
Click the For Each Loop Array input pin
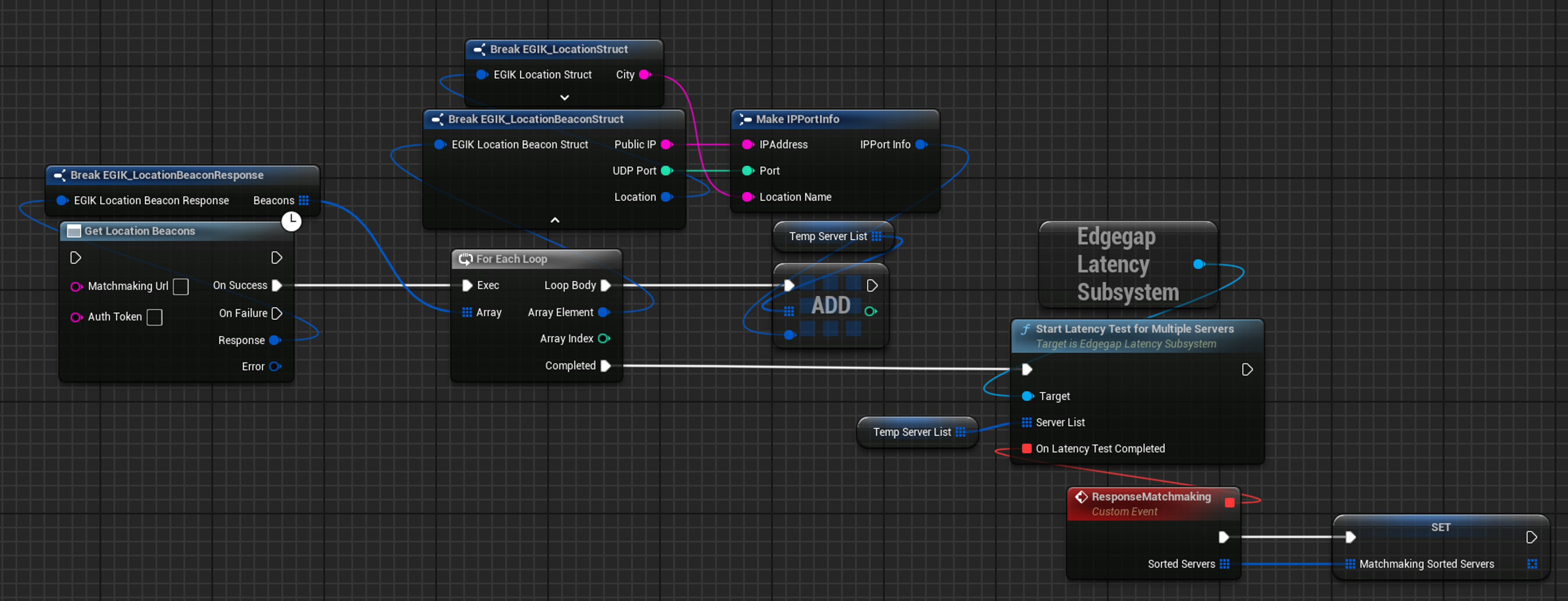[467, 312]
